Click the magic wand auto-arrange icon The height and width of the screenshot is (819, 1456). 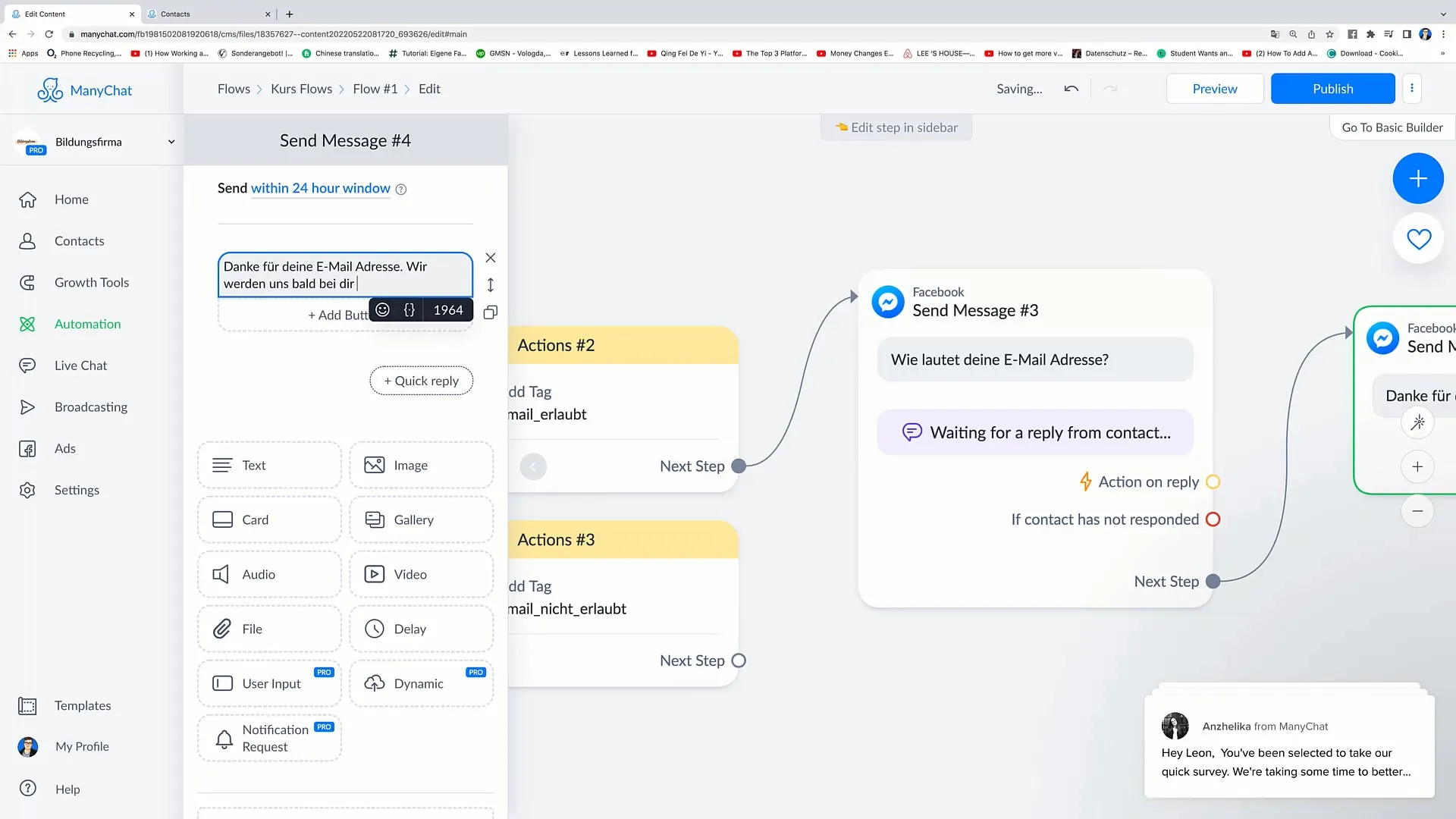coord(1417,423)
